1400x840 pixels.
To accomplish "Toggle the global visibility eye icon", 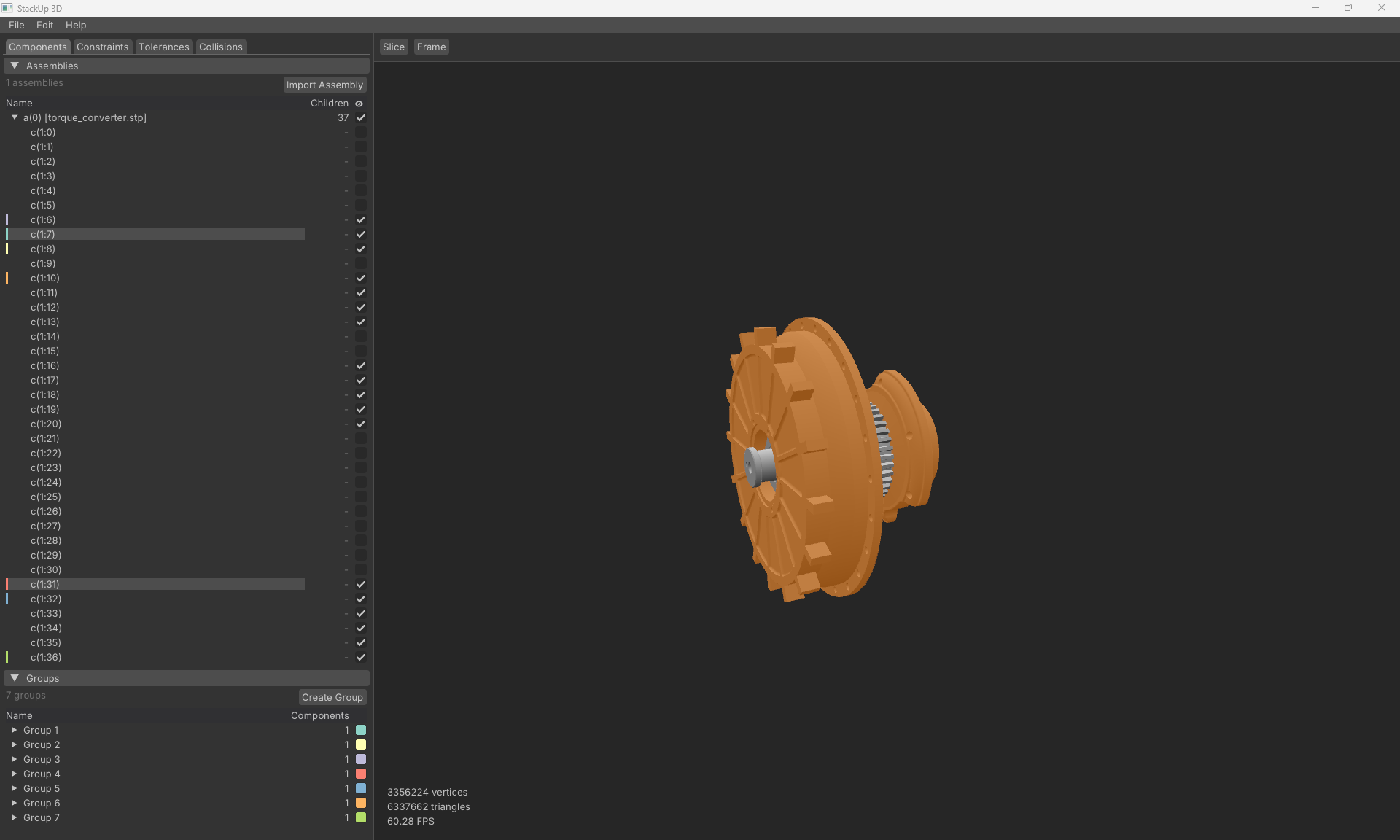I will 359,103.
